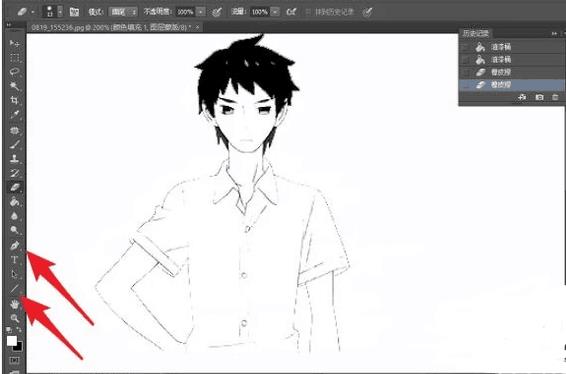
Task: Select the Pen tool
Action: (x=14, y=245)
